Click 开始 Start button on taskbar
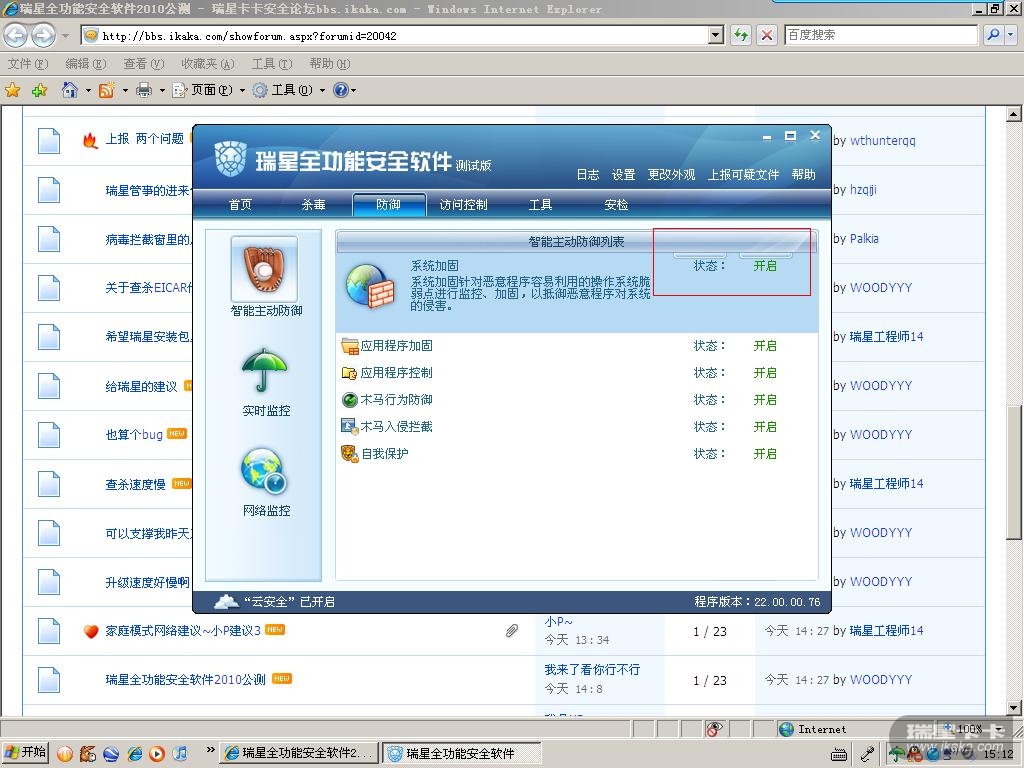 [x=25, y=752]
